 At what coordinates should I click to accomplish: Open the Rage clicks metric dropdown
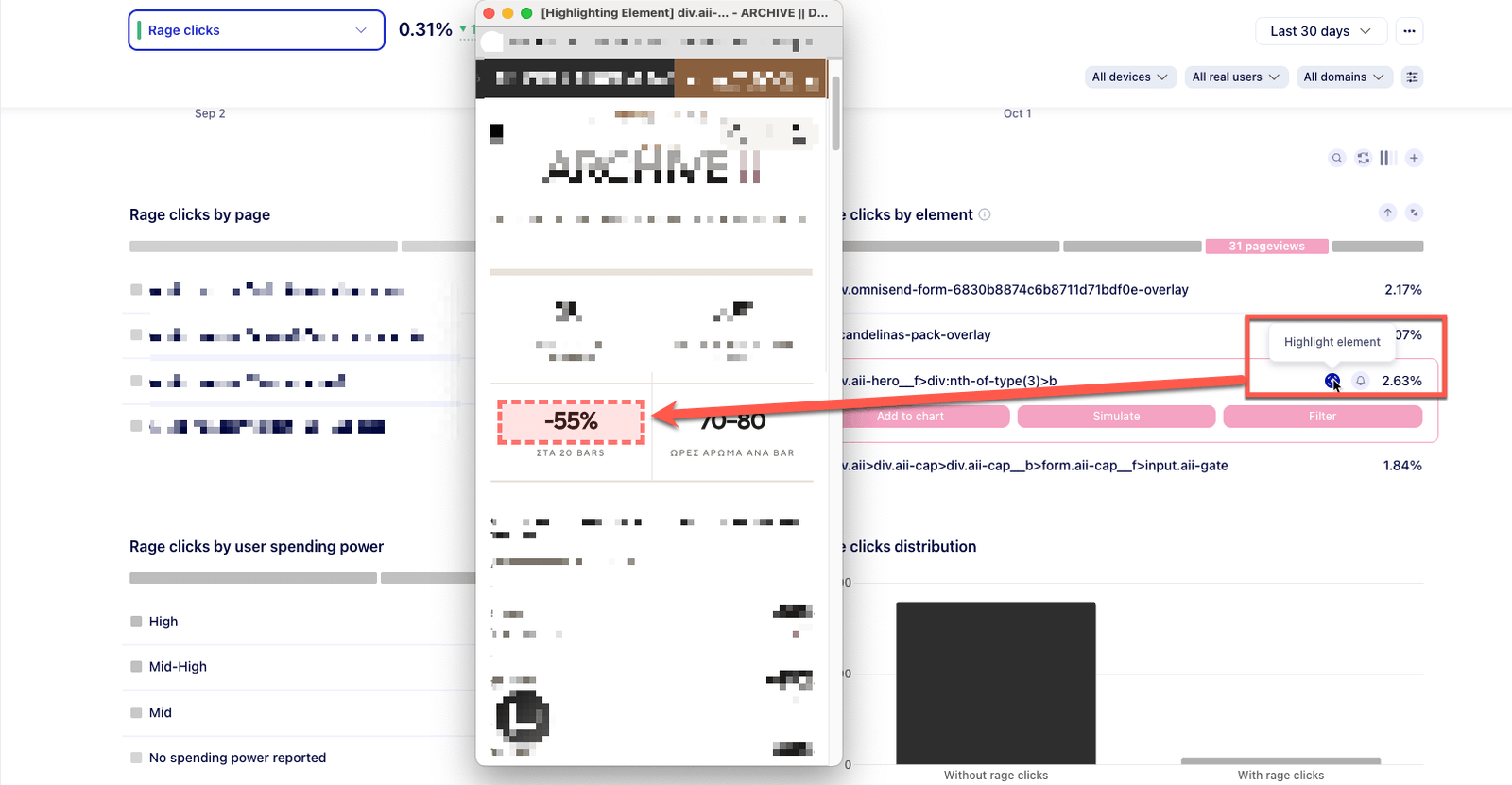(x=256, y=30)
